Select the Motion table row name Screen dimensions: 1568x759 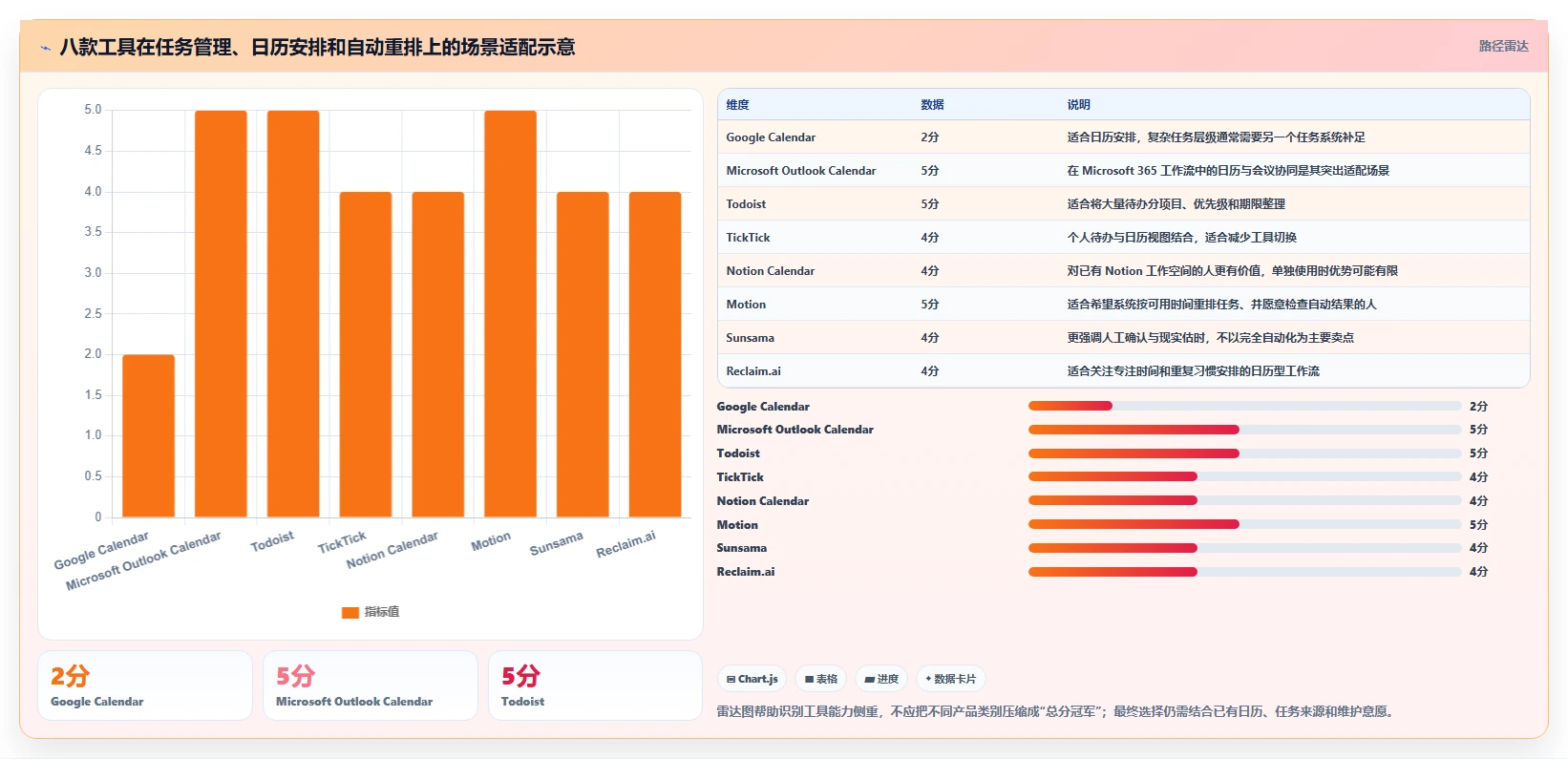(x=746, y=305)
